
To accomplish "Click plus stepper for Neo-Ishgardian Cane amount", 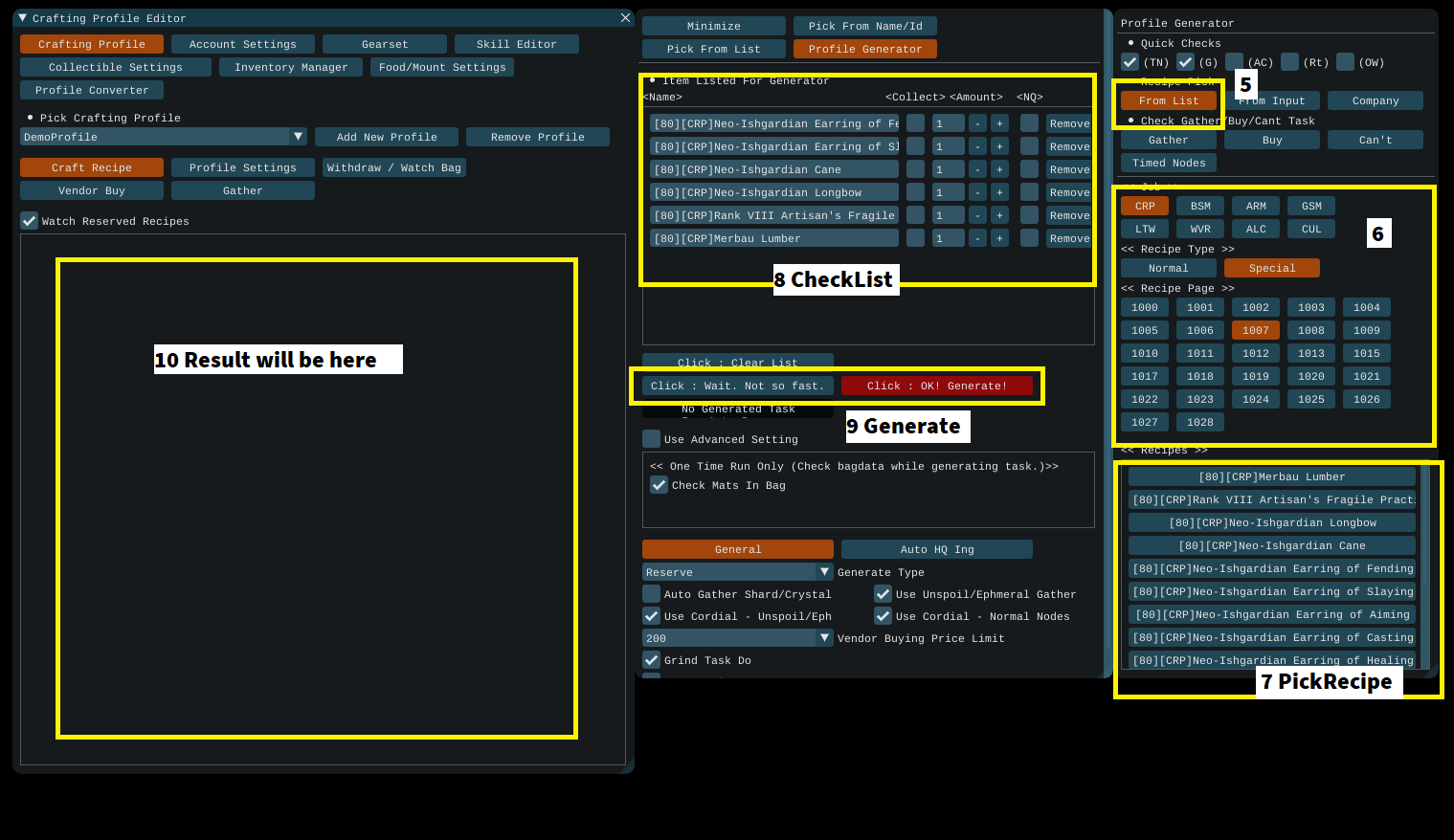I will tap(999, 169).
